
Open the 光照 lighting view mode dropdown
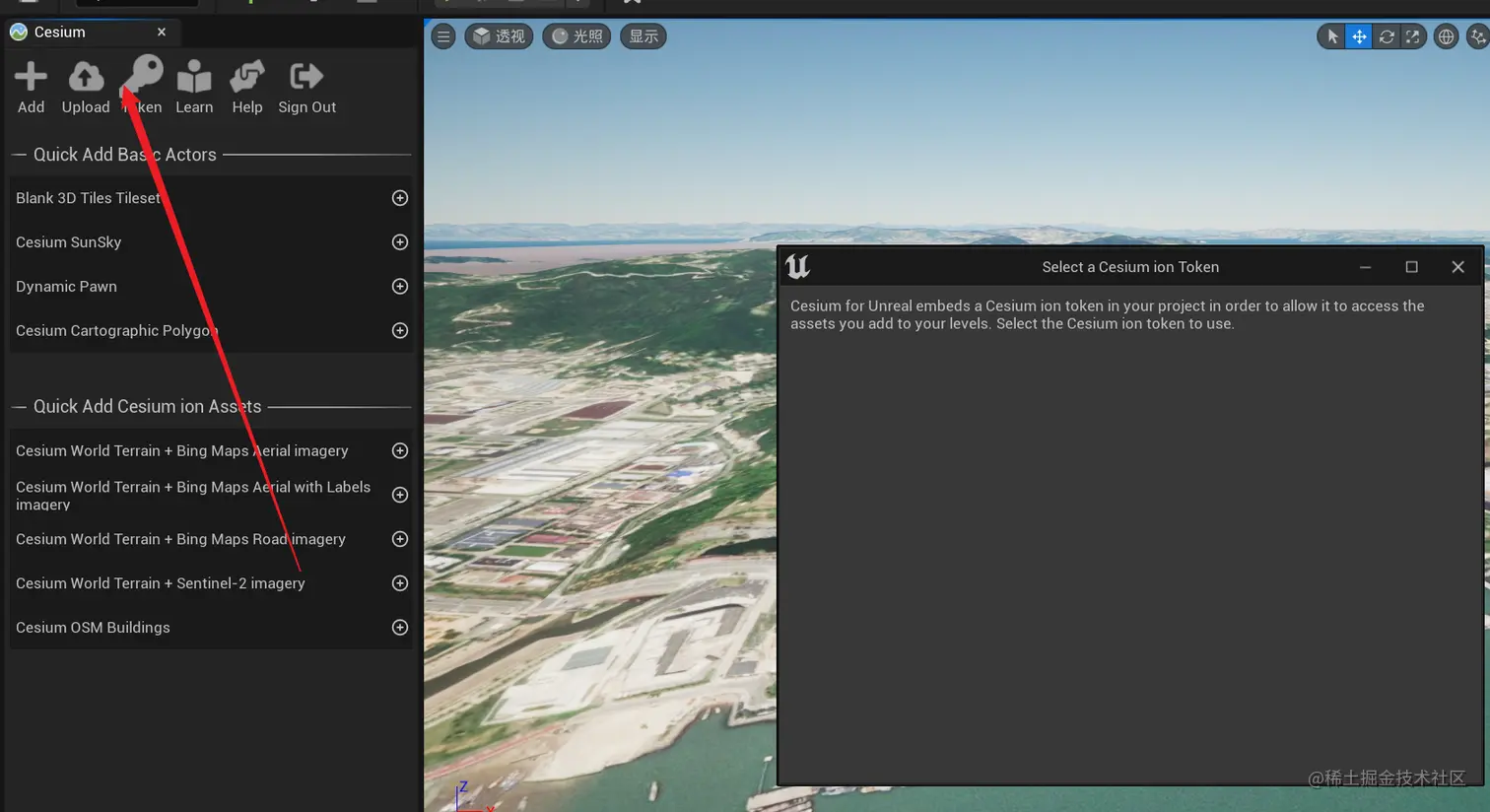coord(577,36)
